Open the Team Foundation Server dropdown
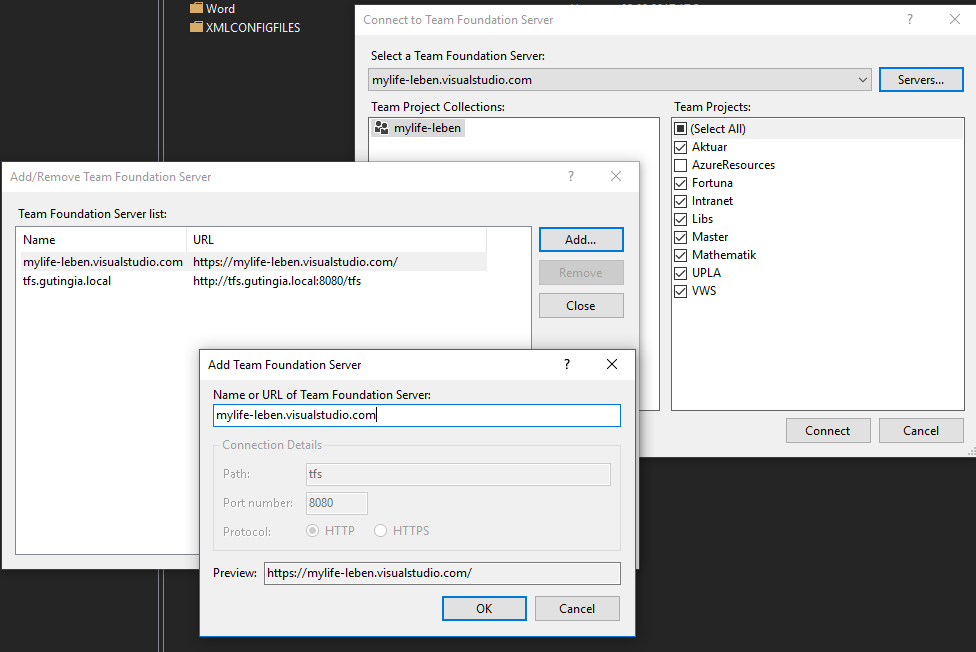 tap(863, 80)
